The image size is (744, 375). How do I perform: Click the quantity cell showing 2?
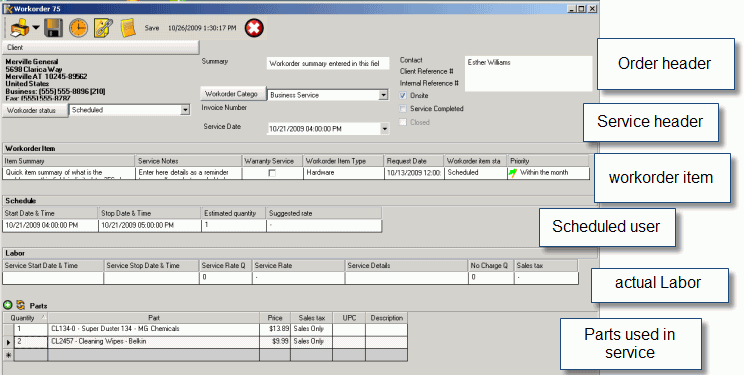coord(30,342)
